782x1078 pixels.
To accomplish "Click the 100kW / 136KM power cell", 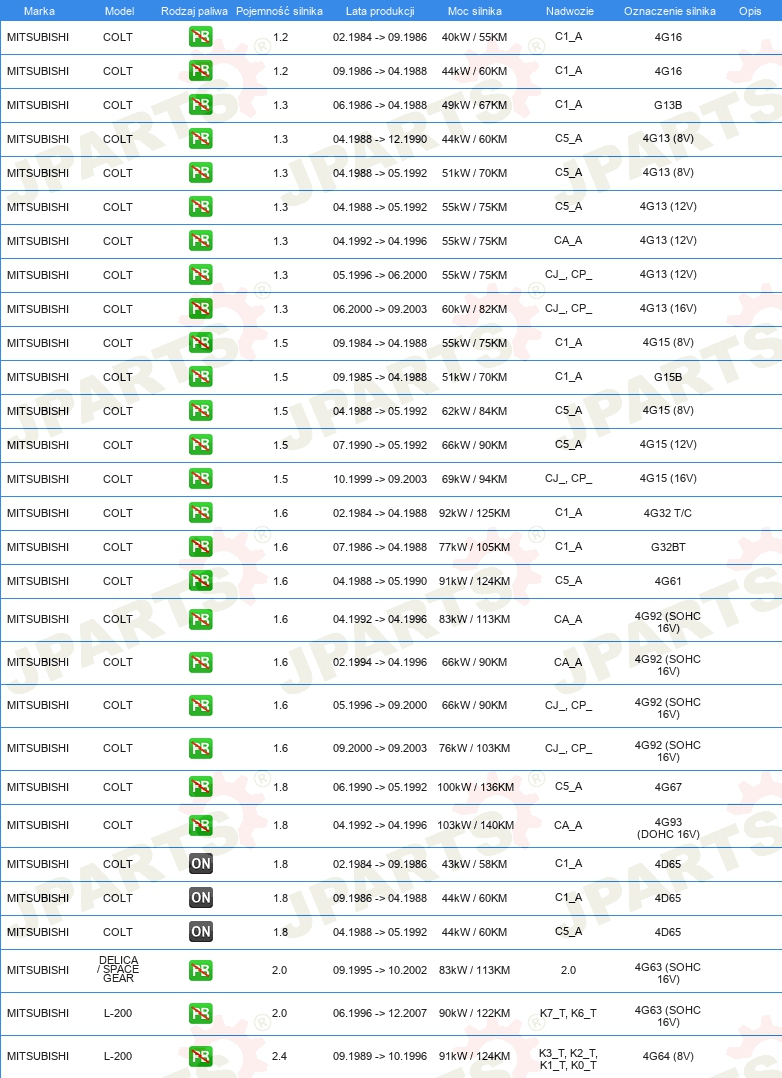I will tap(475, 787).
